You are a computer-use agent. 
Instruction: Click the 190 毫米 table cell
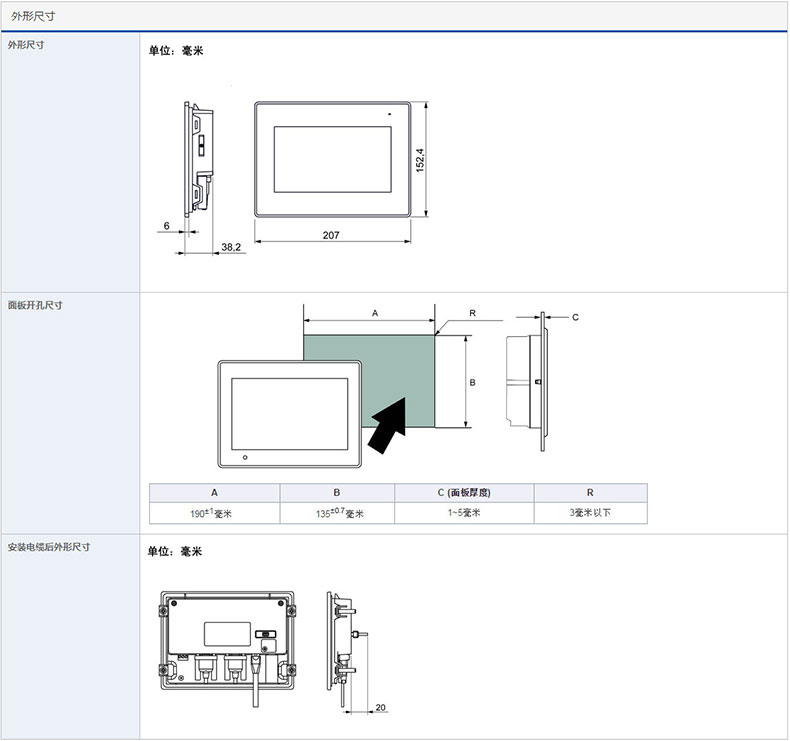pos(214,513)
